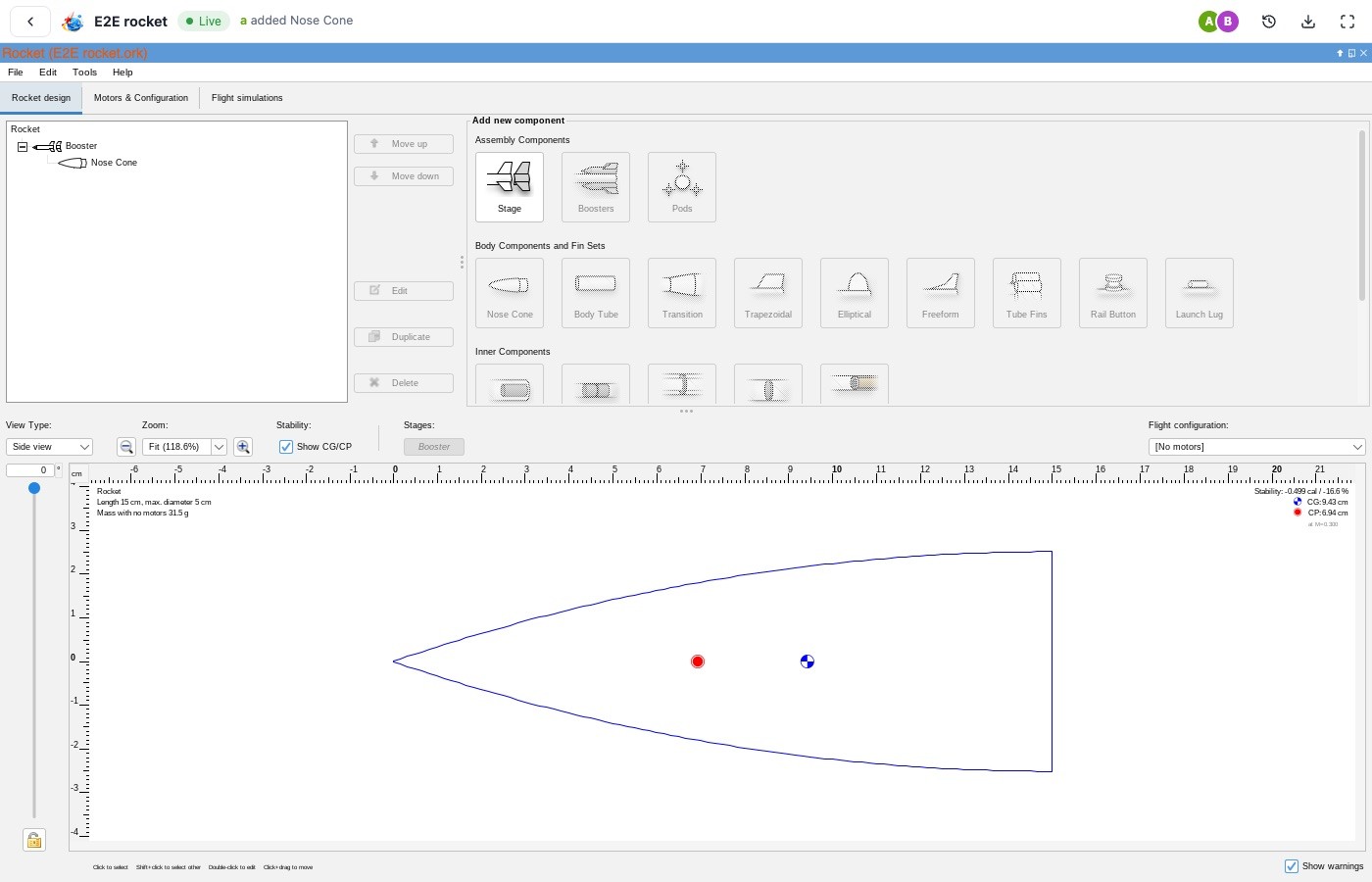1372x882 pixels.
Task: Add a Trapezoidal fin set
Action: 768,293
